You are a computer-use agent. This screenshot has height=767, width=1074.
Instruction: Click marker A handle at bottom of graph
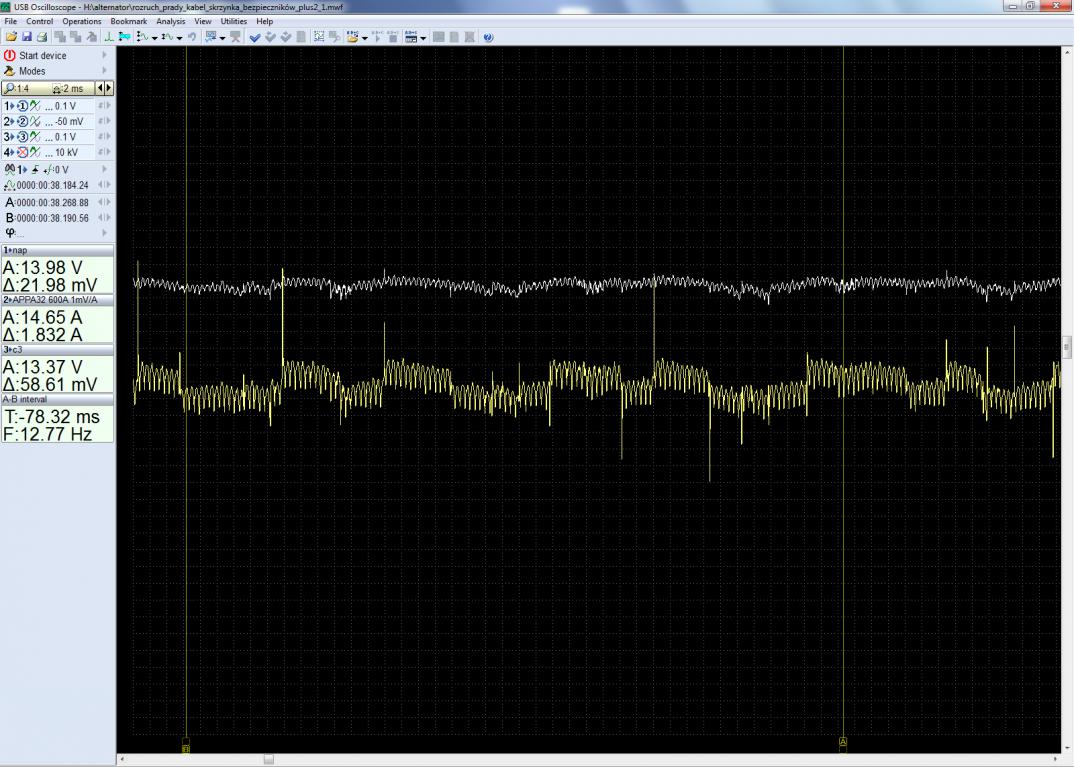coord(843,742)
